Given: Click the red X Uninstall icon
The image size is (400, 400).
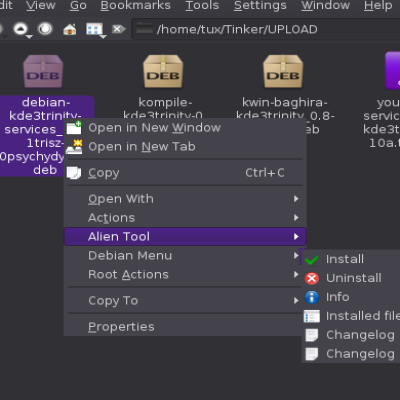Looking at the screenshot, I should (312, 278).
